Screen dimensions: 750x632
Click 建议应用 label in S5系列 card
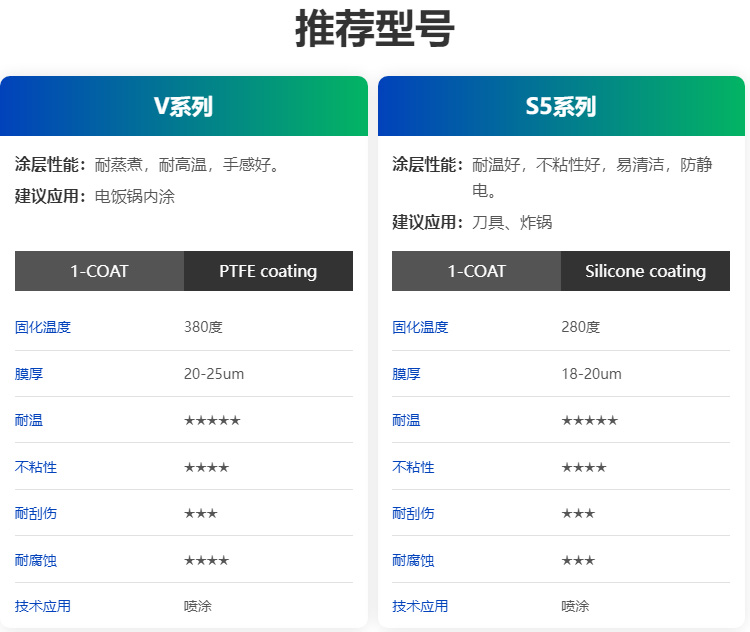pos(428,222)
